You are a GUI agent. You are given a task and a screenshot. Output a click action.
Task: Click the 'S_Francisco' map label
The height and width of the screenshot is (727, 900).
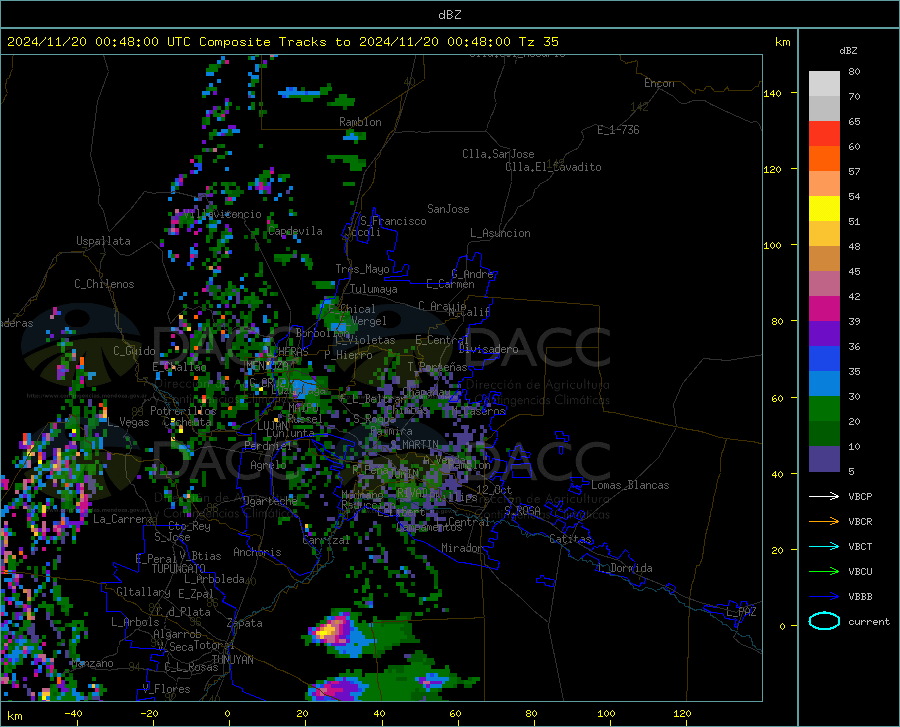[x=393, y=221]
